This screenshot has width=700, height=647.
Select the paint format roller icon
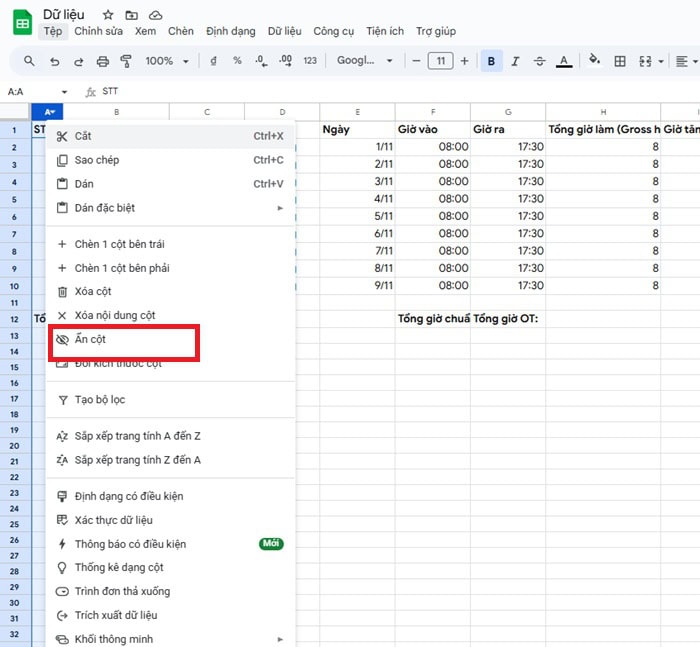pyautogui.click(x=126, y=61)
